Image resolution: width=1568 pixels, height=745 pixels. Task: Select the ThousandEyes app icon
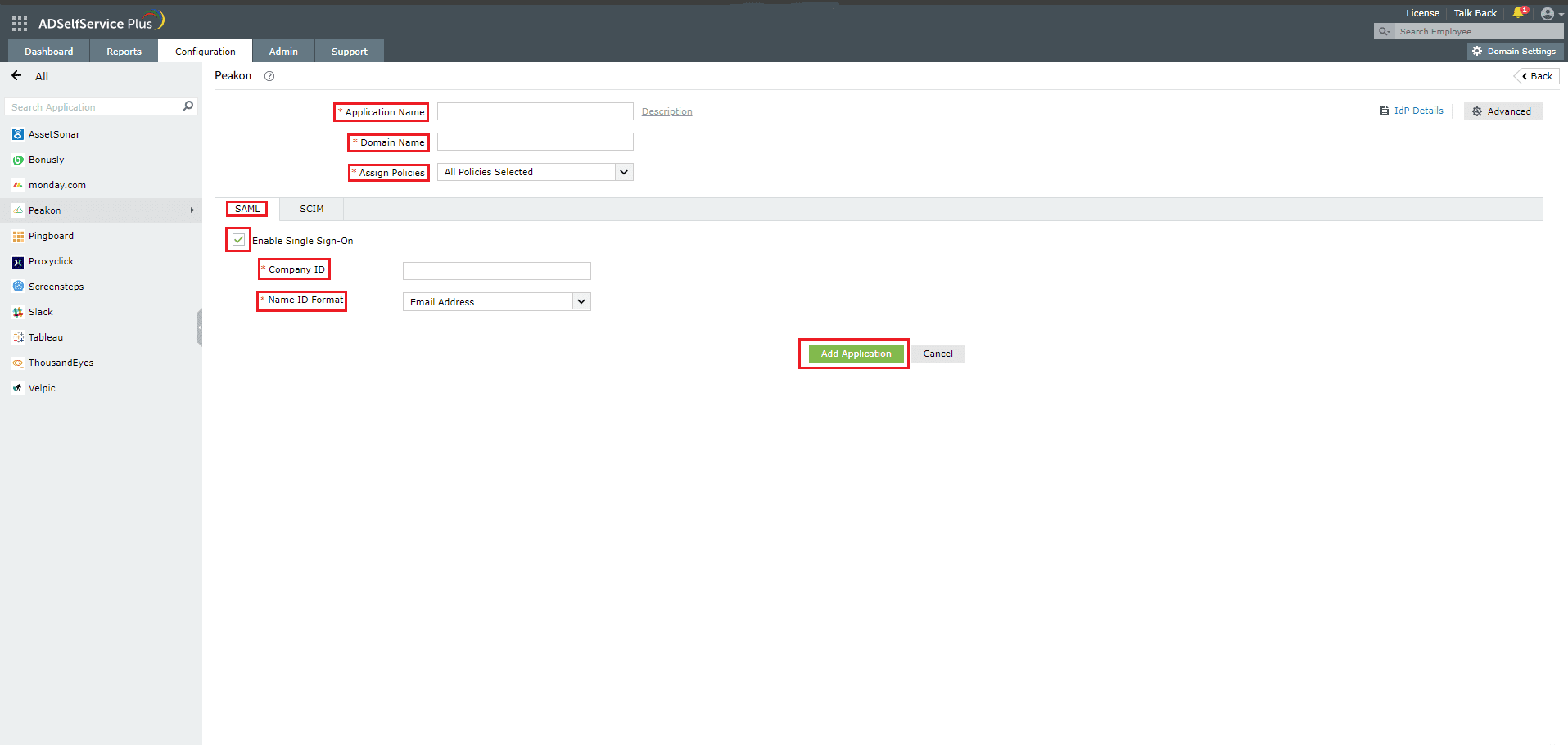point(18,363)
